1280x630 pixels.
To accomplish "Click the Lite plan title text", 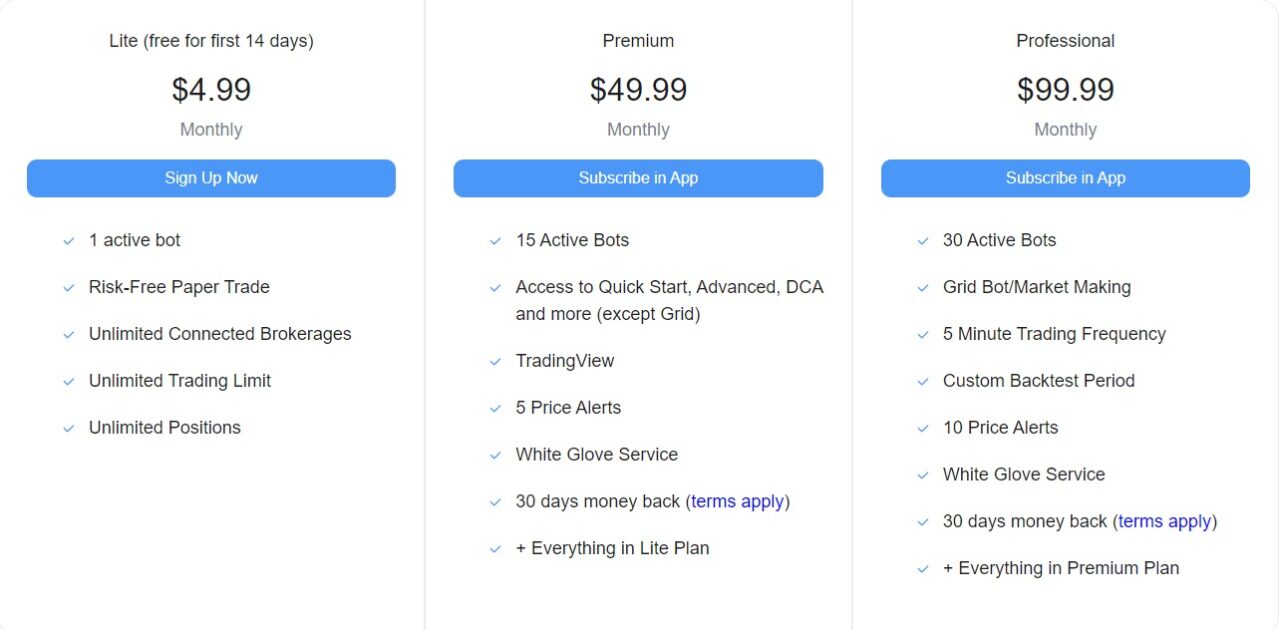I will coord(211,41).
